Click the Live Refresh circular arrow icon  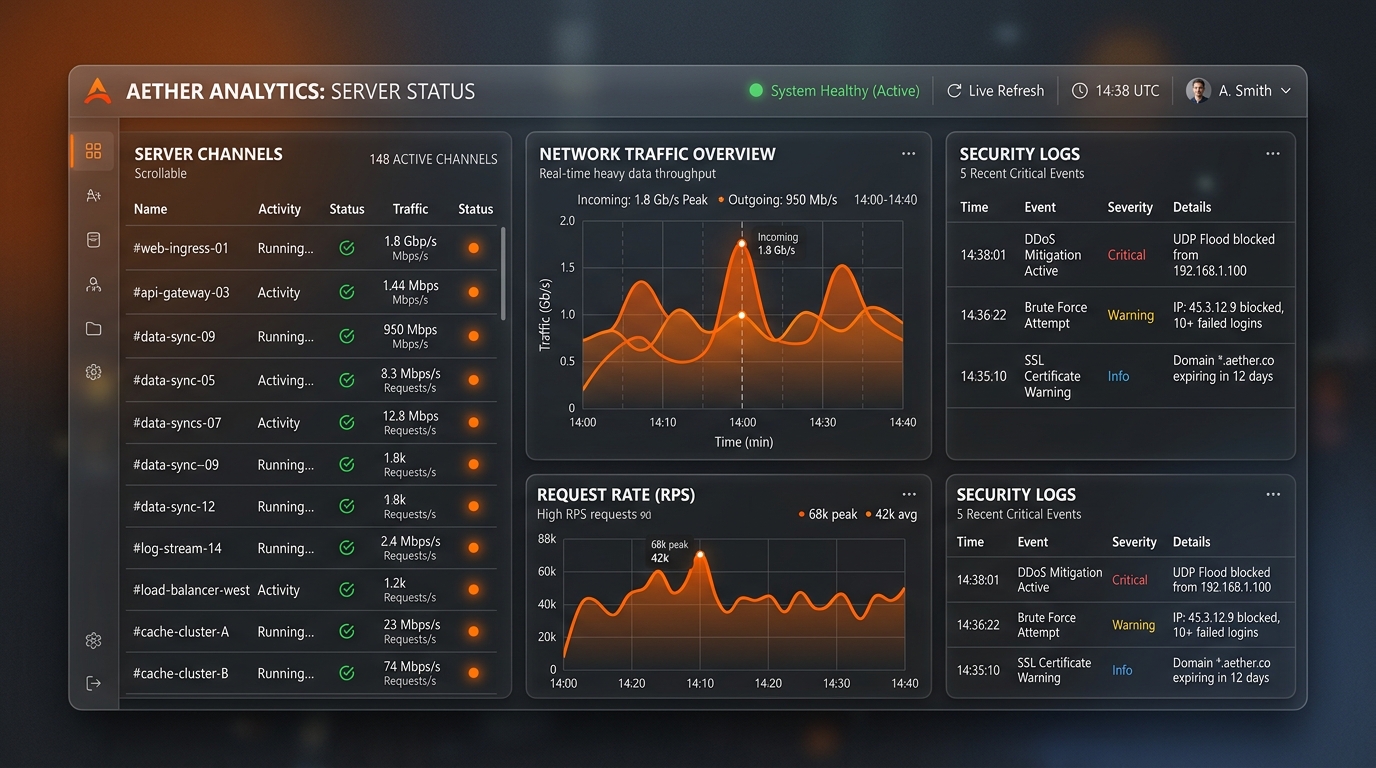point(954,91)
